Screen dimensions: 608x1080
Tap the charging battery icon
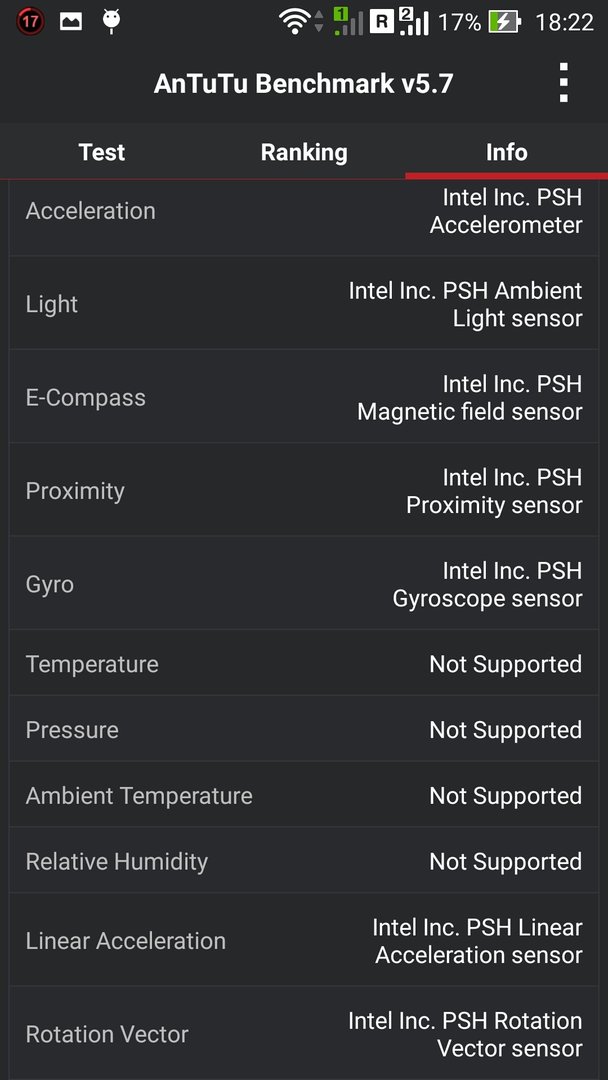[505, 22]
